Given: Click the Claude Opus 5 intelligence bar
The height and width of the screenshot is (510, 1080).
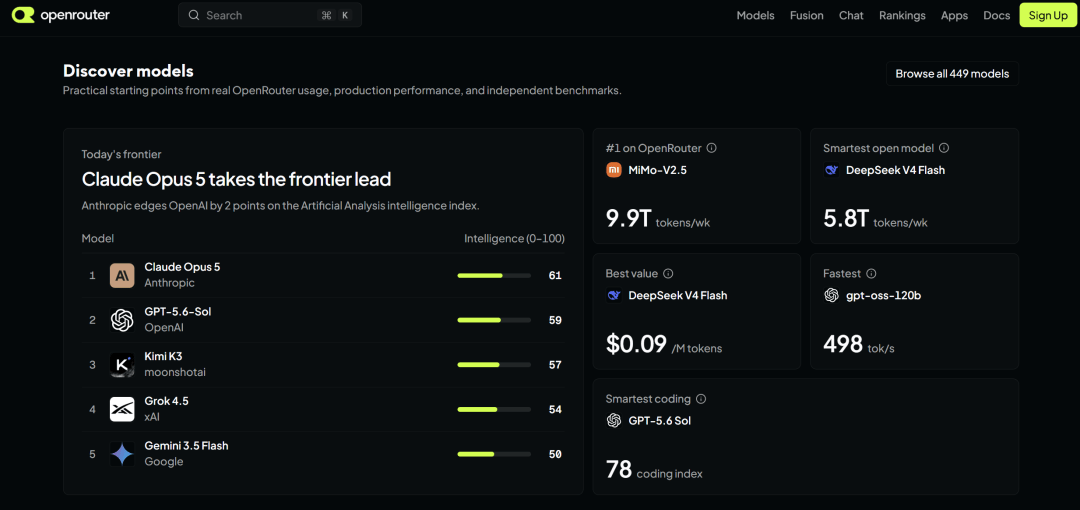Looking at the screenshot, I should click(494, 276).
